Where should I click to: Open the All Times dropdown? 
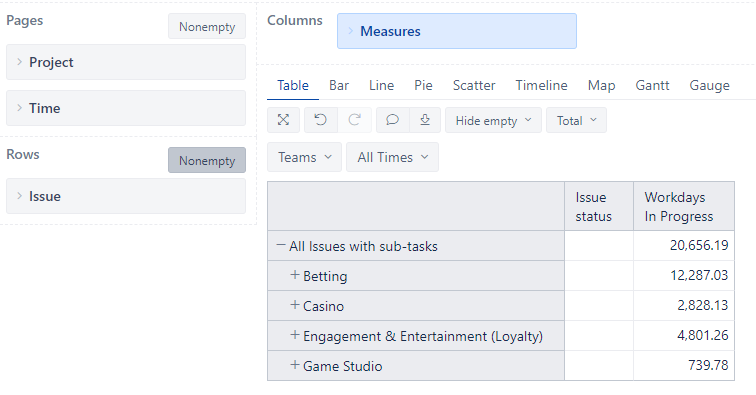(x=392, y=157)
